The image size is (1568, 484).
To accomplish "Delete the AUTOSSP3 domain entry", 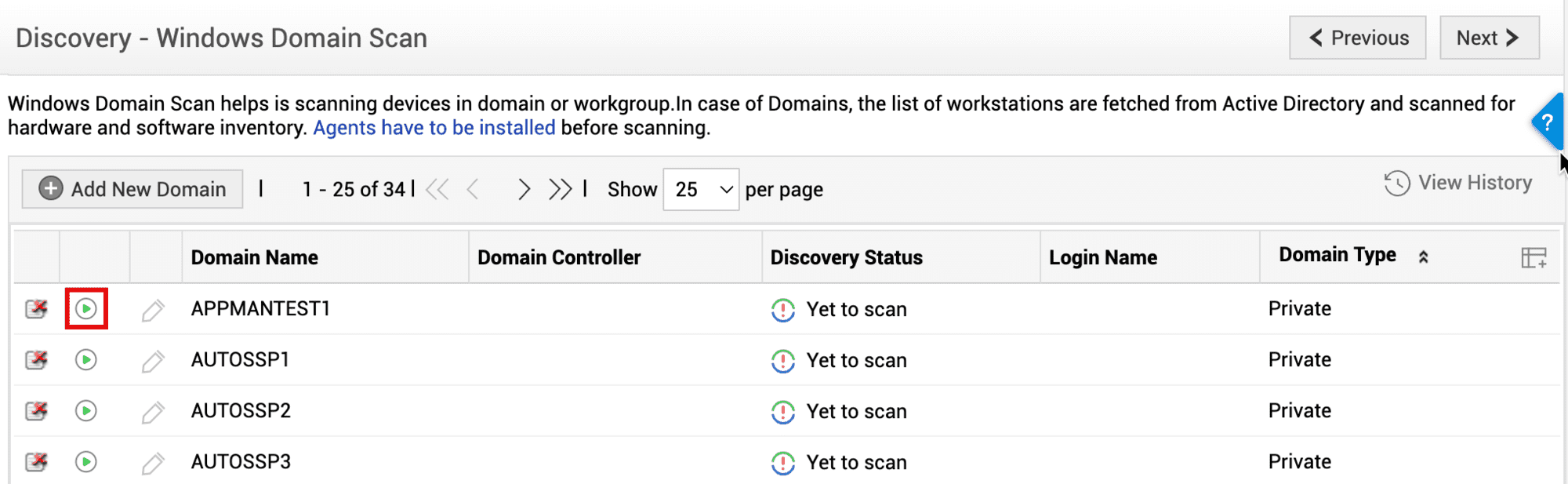I will 36,462.
